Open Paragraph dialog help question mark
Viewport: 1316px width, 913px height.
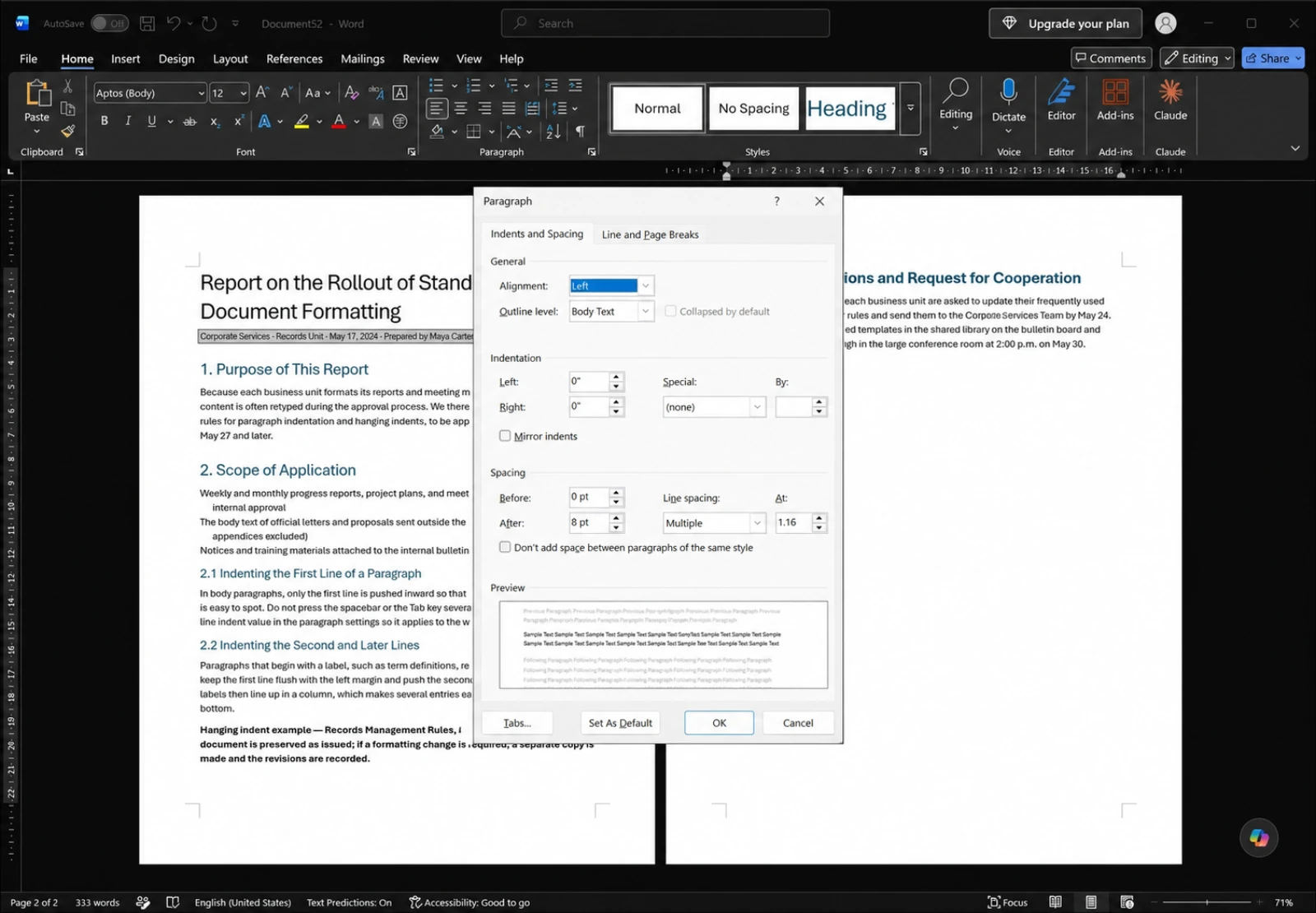coord(776,201)
